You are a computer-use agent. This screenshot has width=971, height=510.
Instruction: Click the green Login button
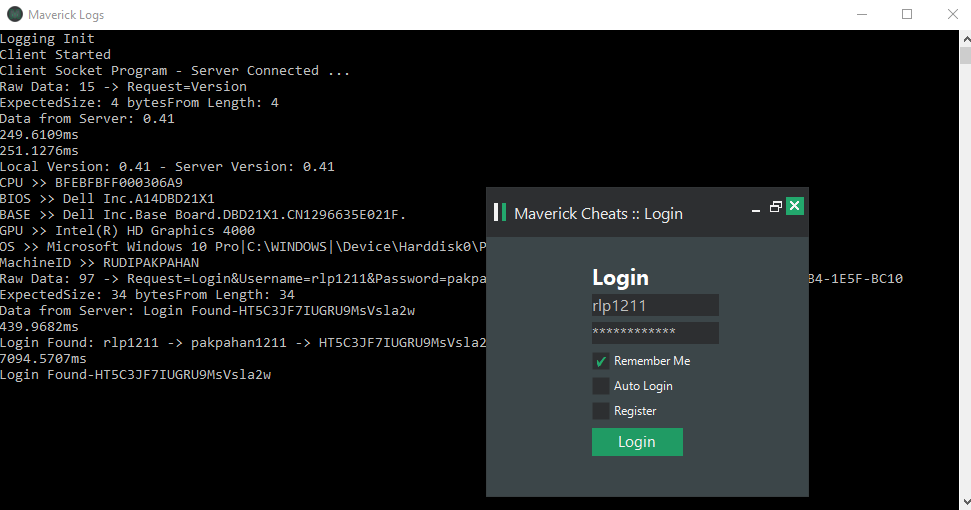pyautogui.click(x=637, y=442)
